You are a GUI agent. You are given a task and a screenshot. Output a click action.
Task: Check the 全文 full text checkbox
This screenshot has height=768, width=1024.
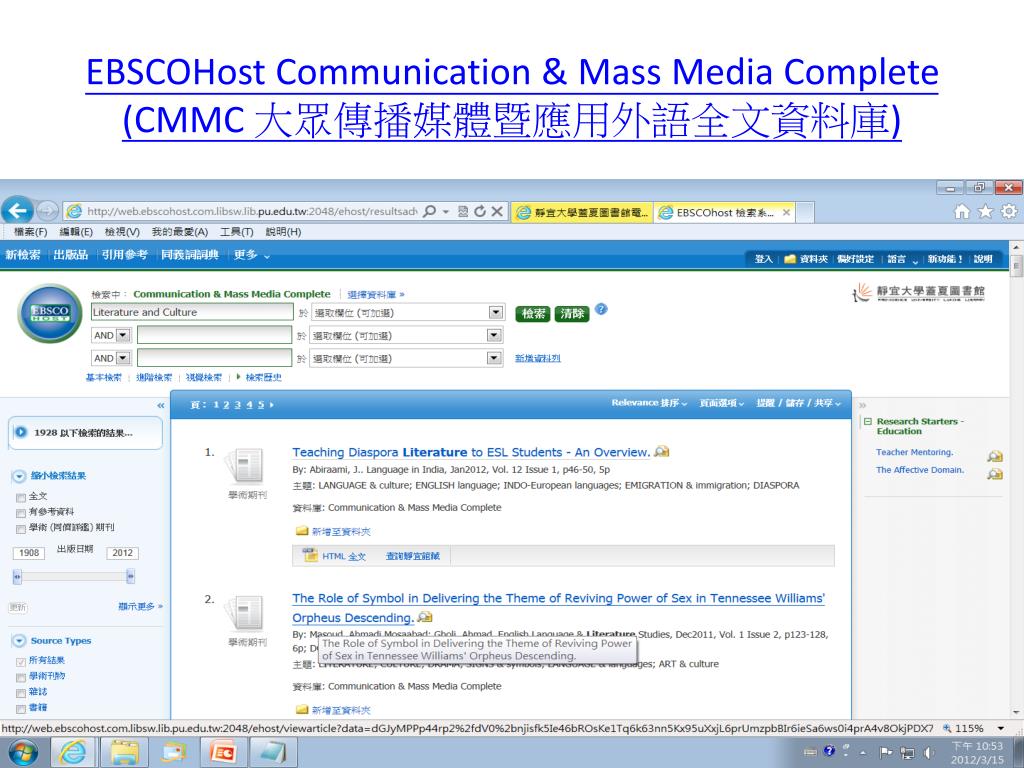pos(21,497)
